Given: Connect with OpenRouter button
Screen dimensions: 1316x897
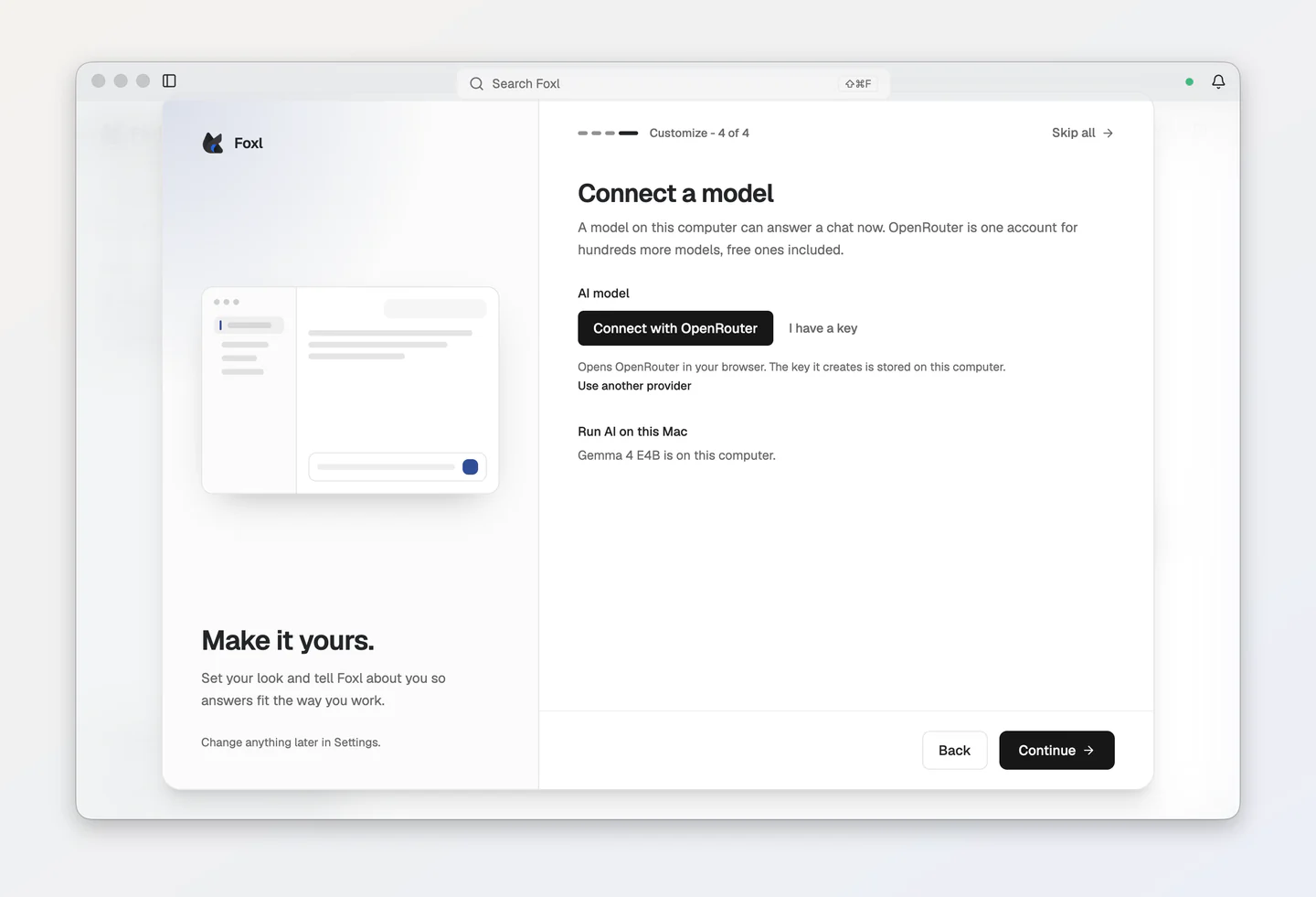Looking at the screenshot, I should click(x=675, y=328).
